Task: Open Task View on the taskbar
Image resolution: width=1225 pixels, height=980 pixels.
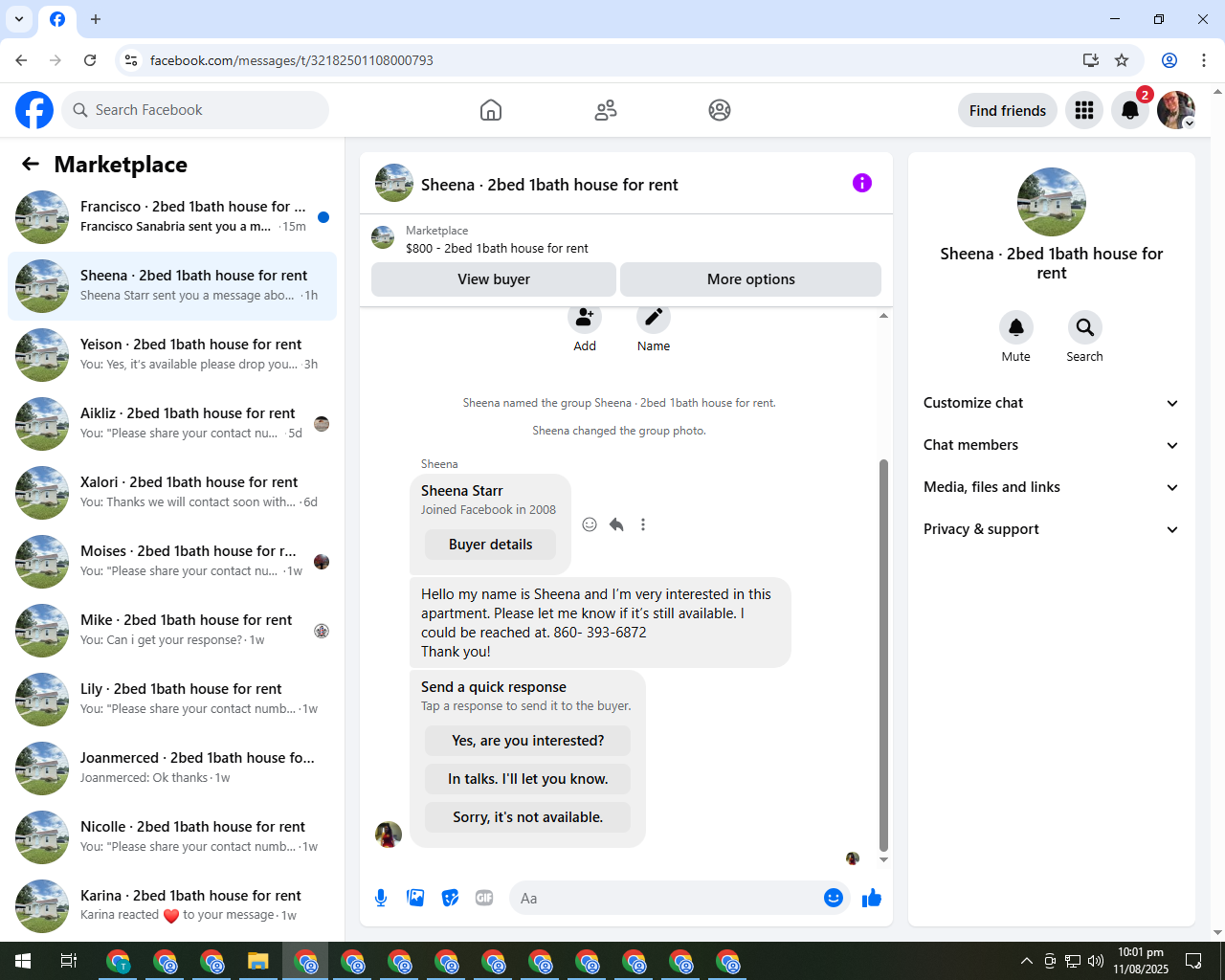Action: [x=69, y=961]
